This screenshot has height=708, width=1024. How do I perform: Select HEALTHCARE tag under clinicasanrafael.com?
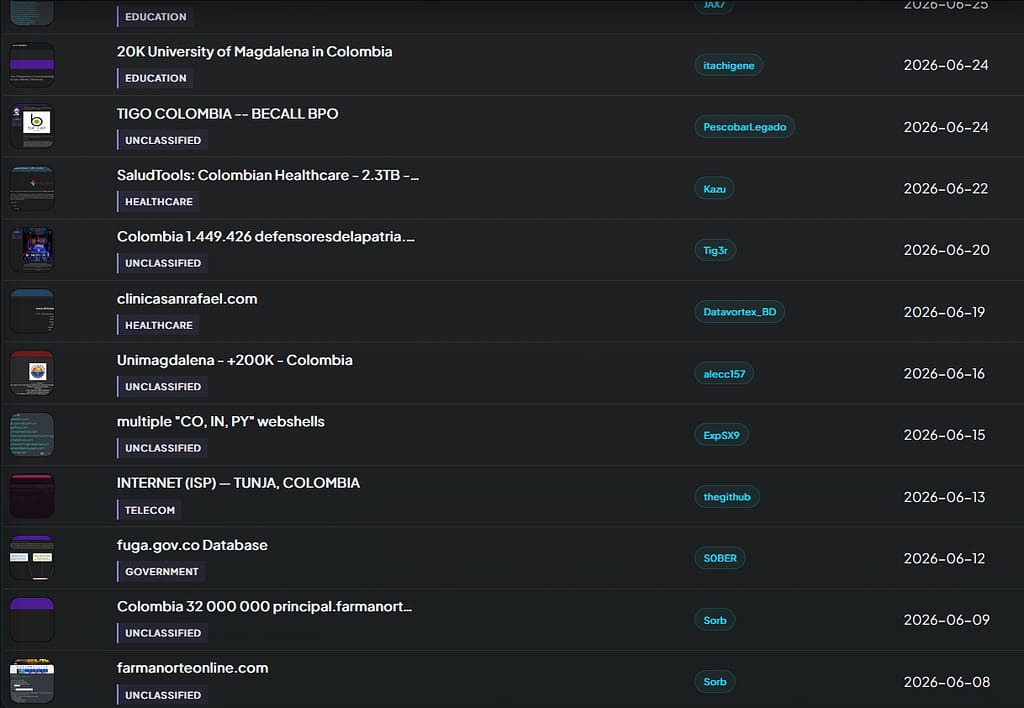pyautogui.click(x=158, y=325)
